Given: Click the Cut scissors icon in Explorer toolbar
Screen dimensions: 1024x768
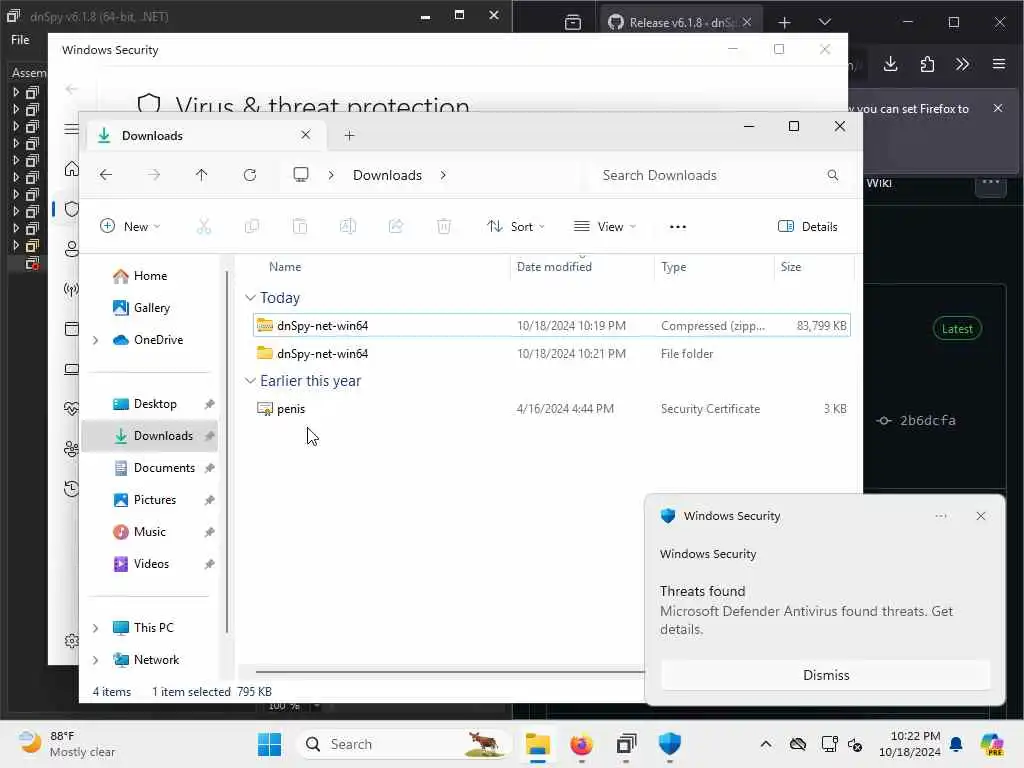Looking at the screenshot, I should (x=204, y=227).
